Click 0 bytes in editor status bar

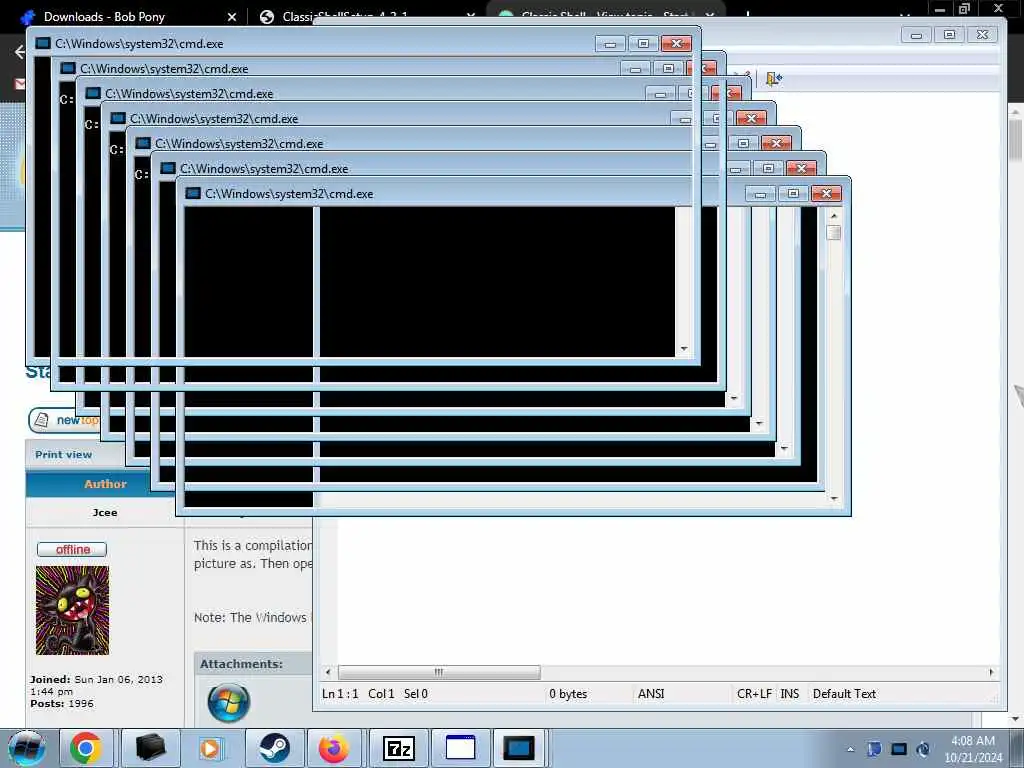568,694
